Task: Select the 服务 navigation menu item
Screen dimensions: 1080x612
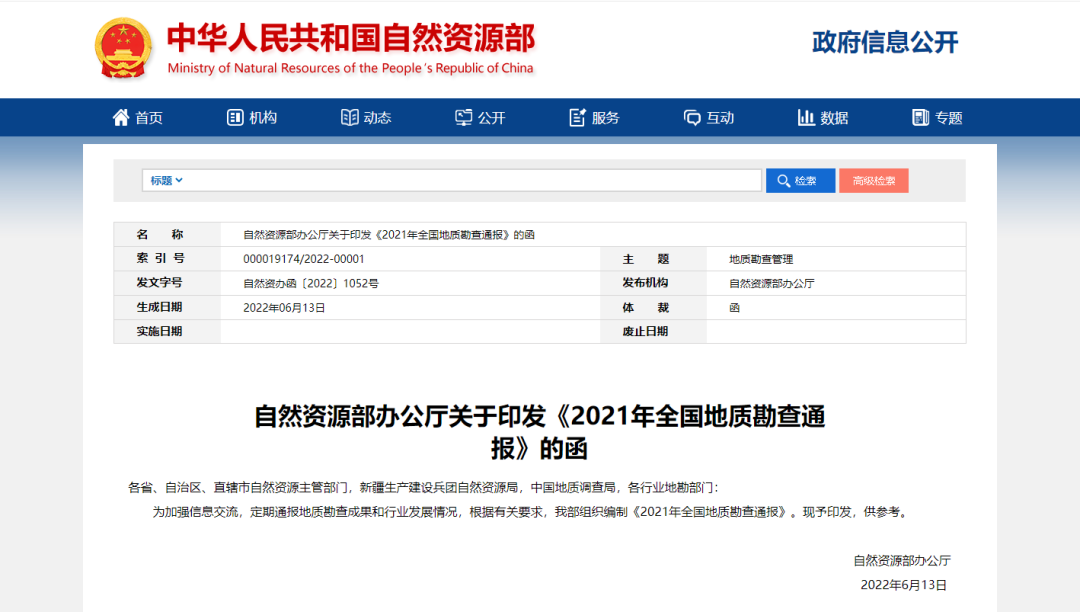Action: 605,118
